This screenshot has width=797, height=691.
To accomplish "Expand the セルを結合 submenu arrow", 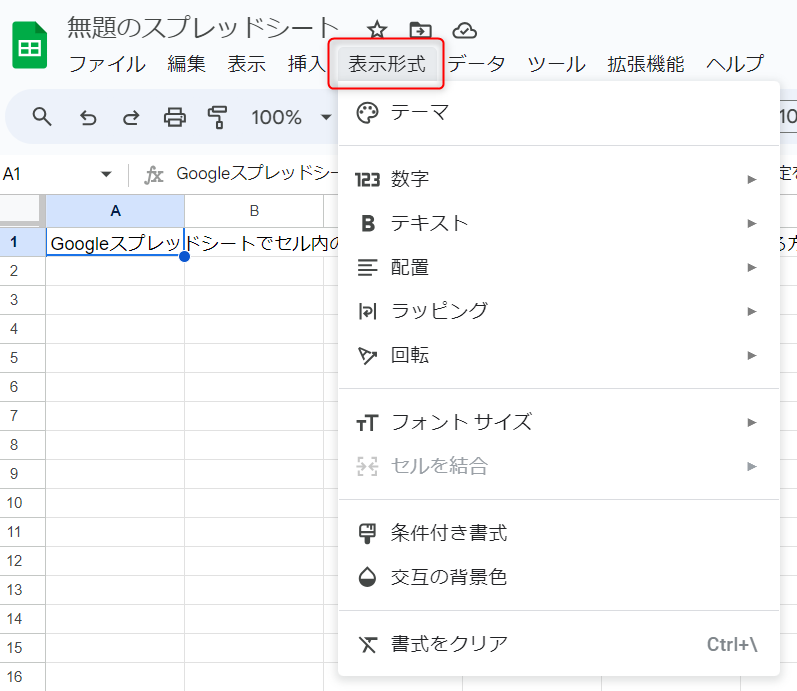I will [x=752, y=466].
